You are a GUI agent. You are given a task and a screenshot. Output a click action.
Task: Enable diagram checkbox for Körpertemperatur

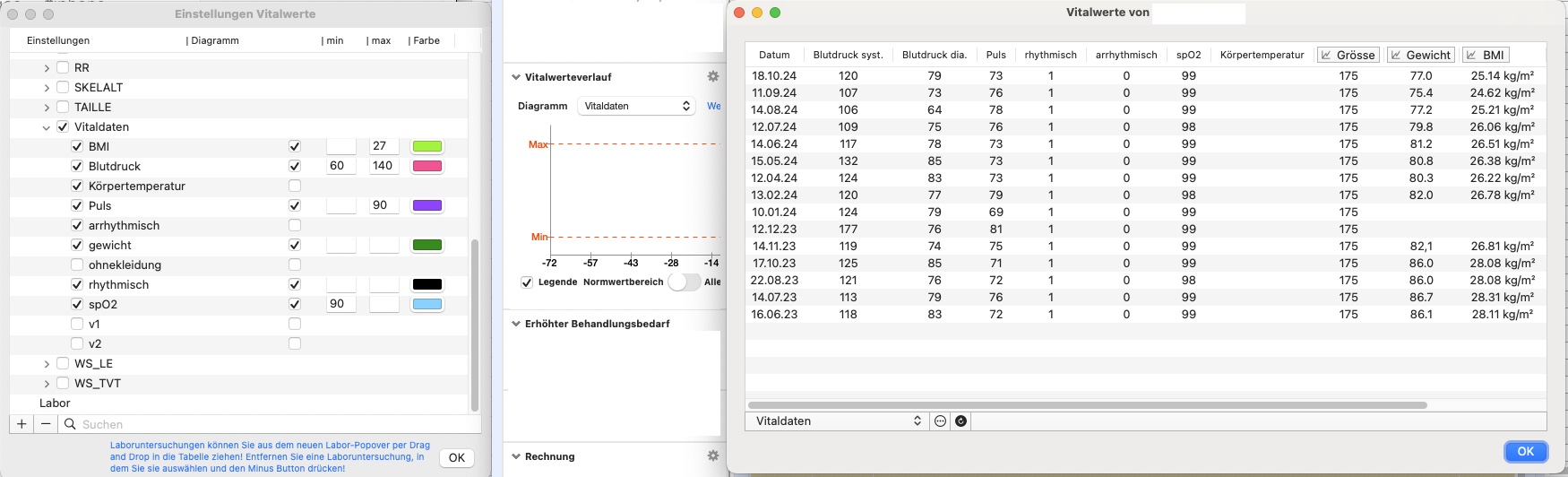pyautogui.click(x=295, y=186)
